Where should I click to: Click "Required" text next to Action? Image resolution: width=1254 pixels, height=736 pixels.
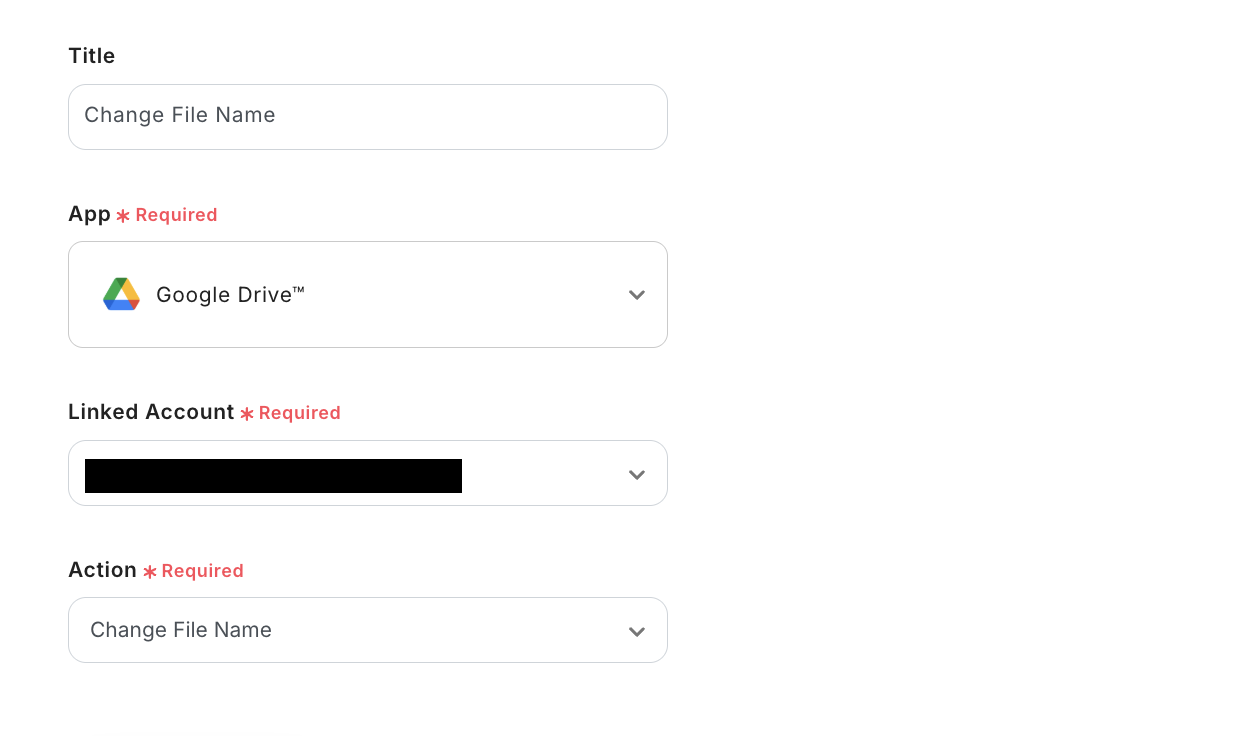(202, 571)
